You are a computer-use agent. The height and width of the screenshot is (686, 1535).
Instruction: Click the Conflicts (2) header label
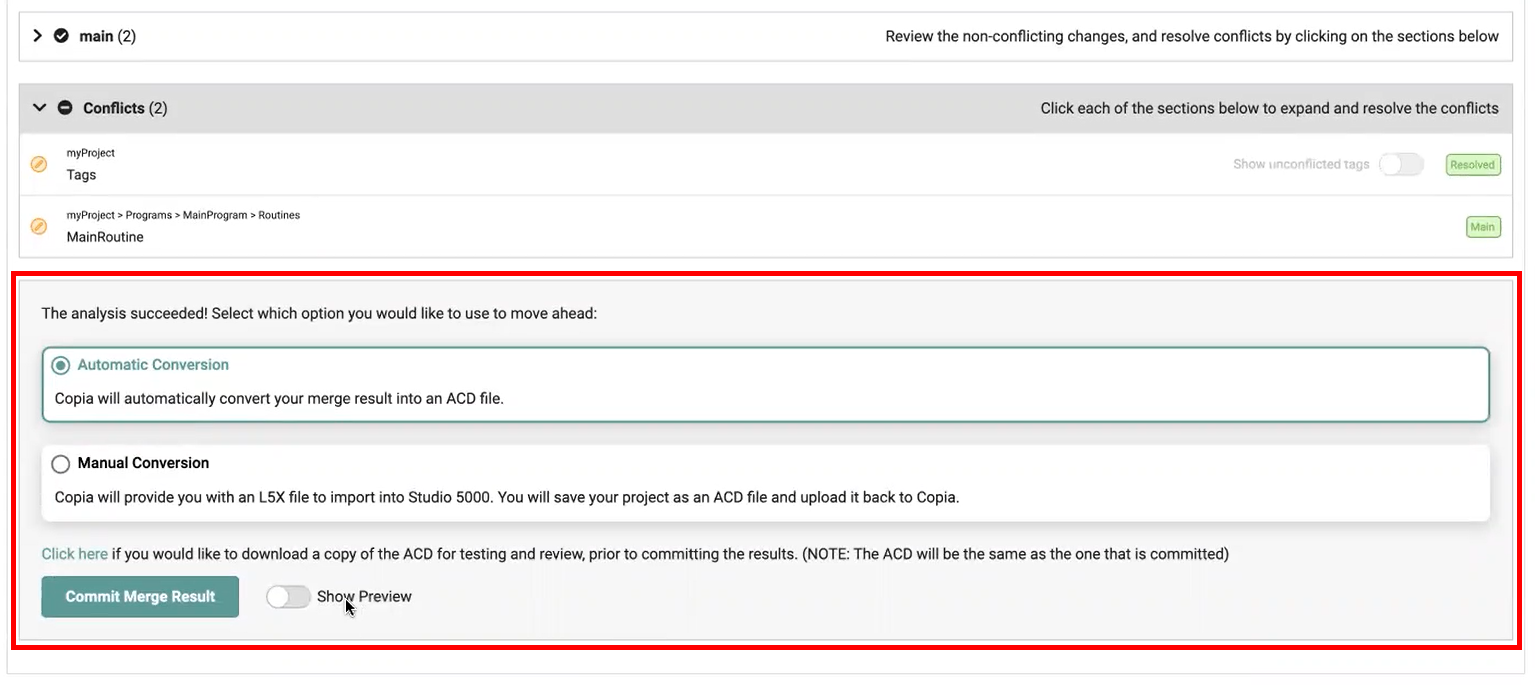coord(125,108)
